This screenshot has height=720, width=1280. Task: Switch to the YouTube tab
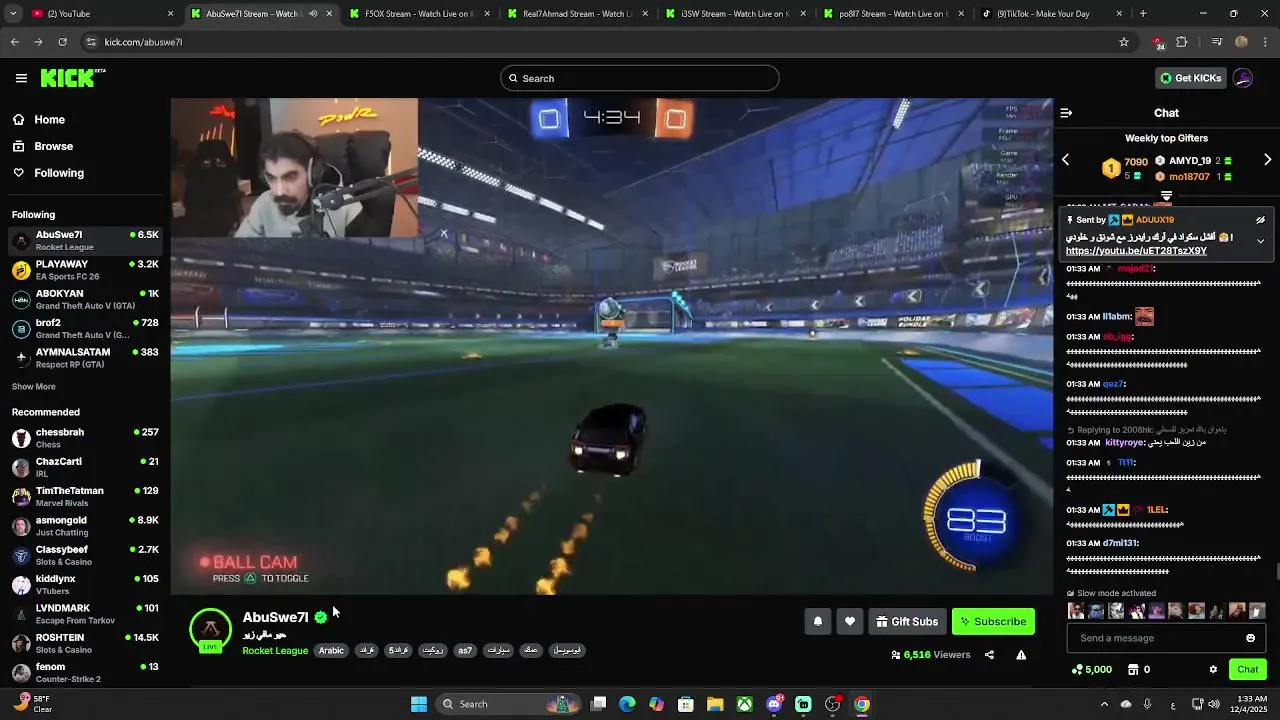[x=100, y=14]
